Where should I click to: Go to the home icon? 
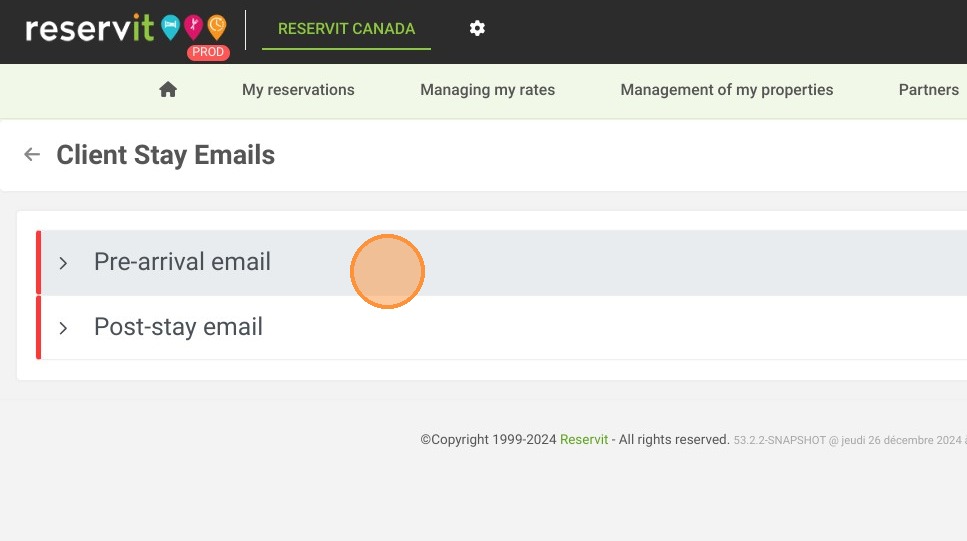pos(168,90)
